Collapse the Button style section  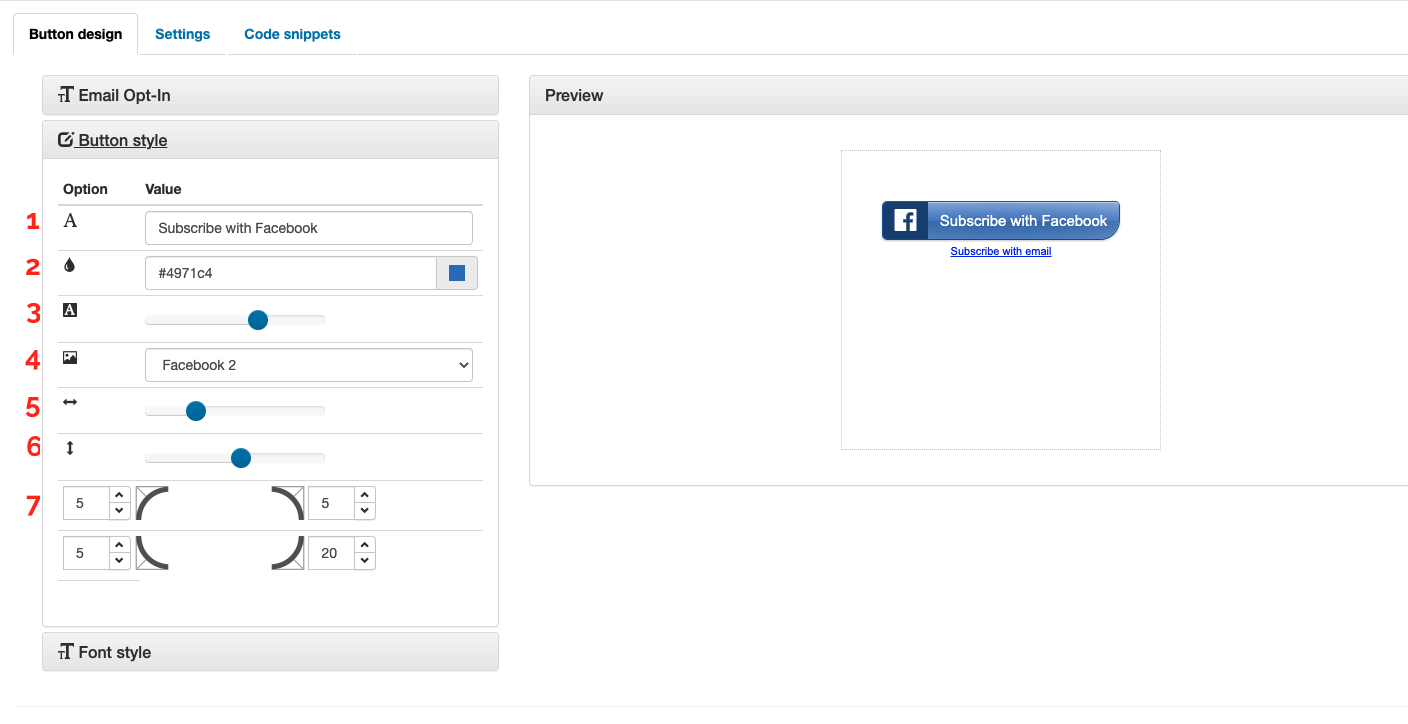pos(270,140)
